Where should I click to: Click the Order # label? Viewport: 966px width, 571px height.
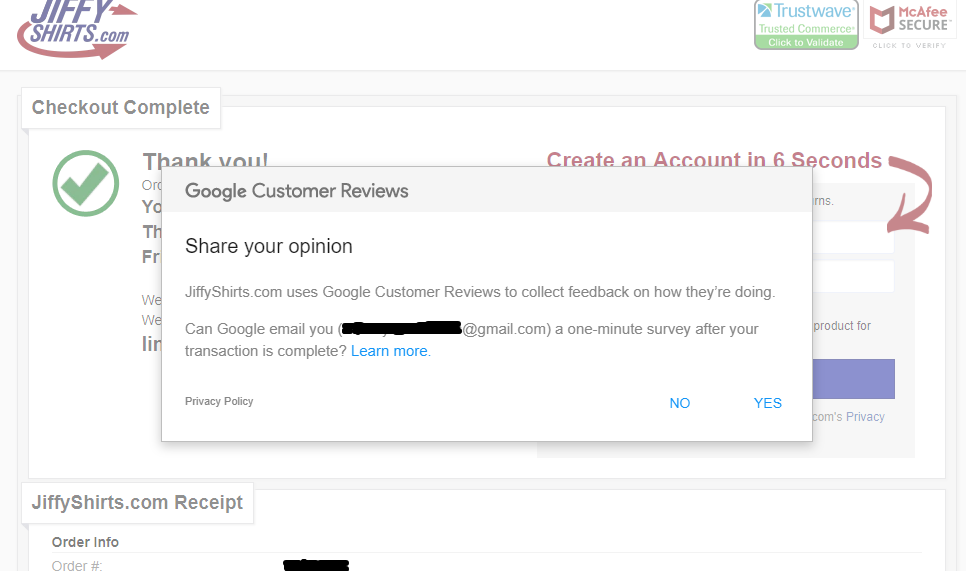[x=77, y=565]
